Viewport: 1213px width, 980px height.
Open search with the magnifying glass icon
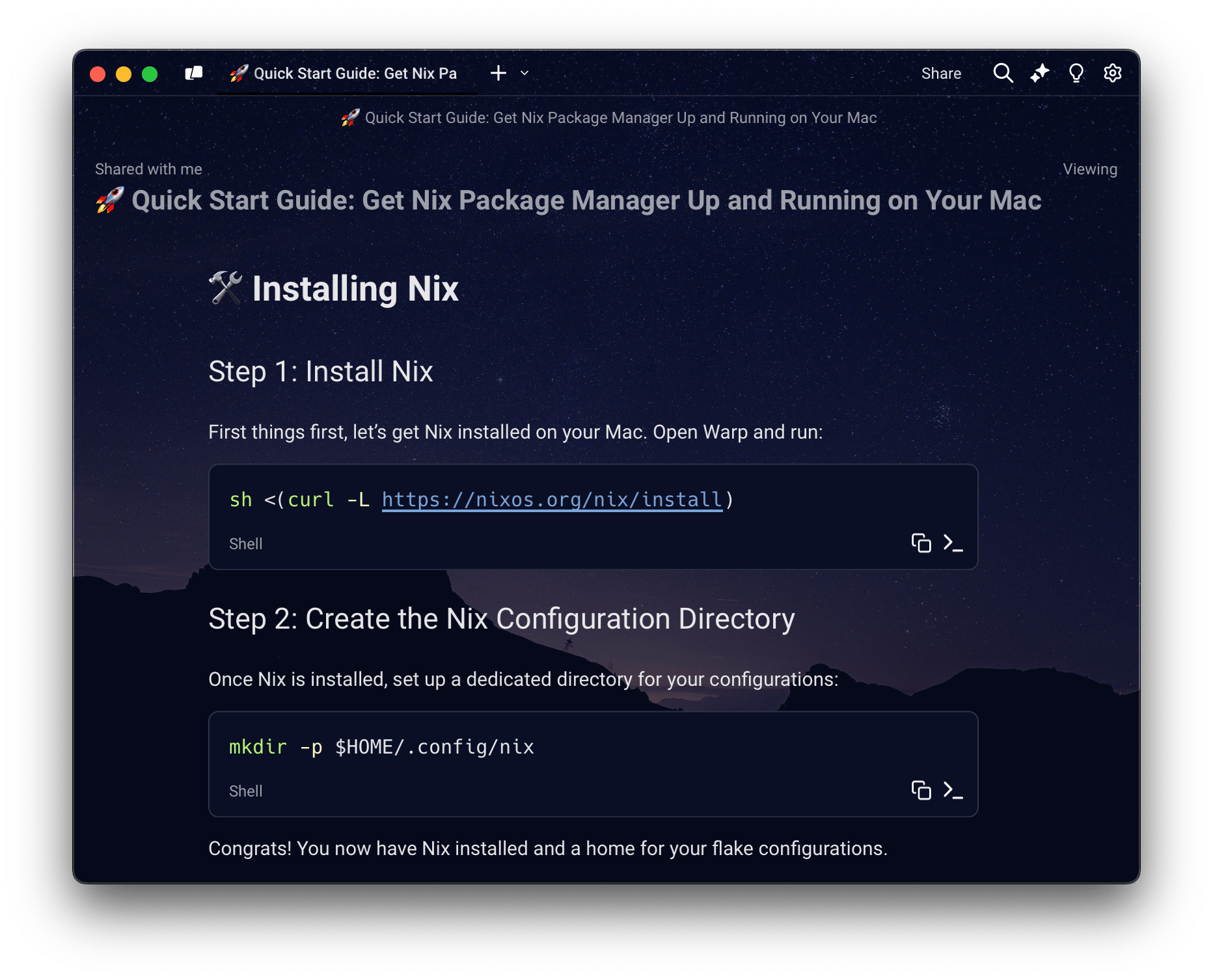(1003, 74)
